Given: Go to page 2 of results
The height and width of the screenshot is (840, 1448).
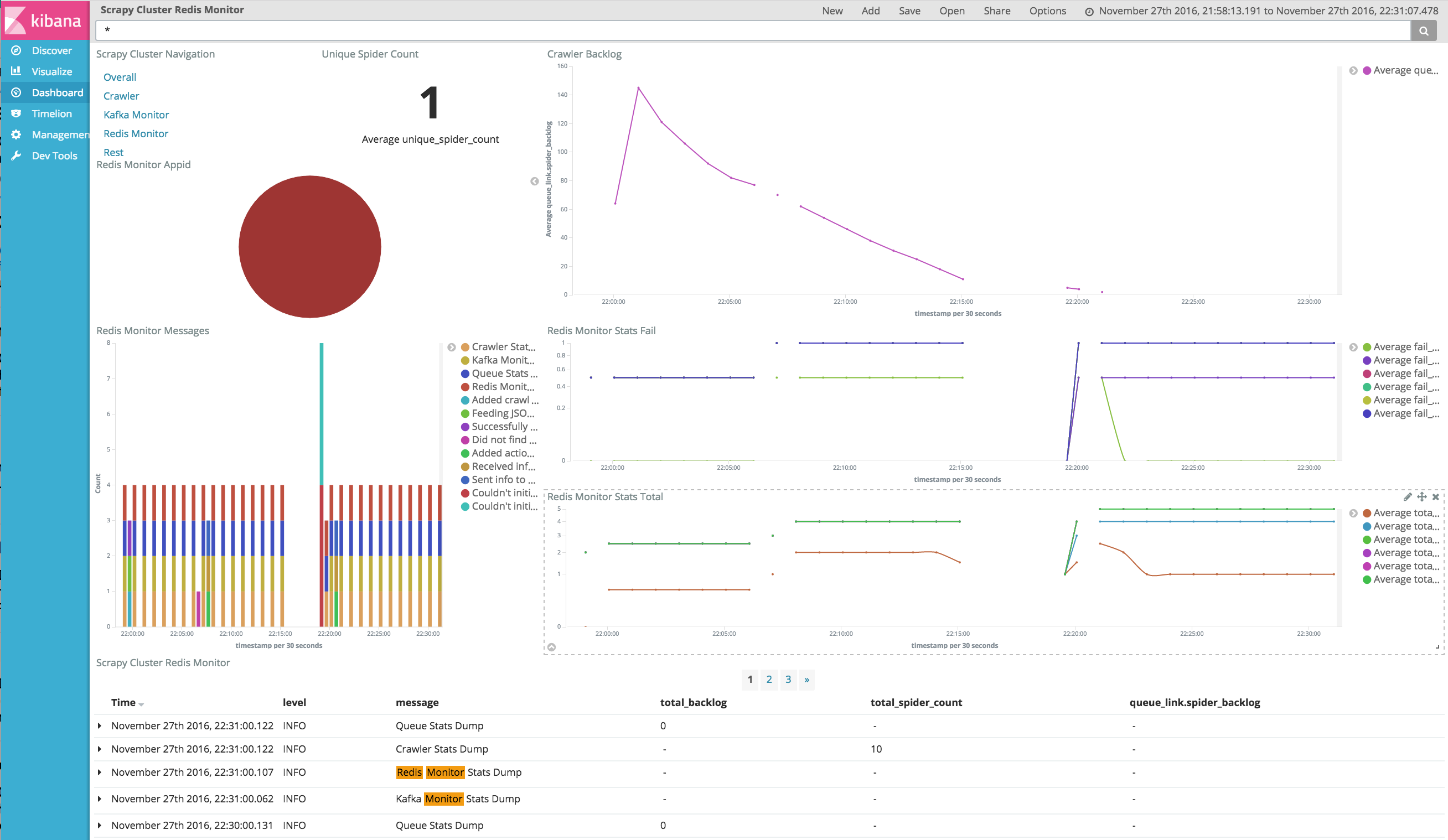Looking at the screenshot, I should [769, 679].
